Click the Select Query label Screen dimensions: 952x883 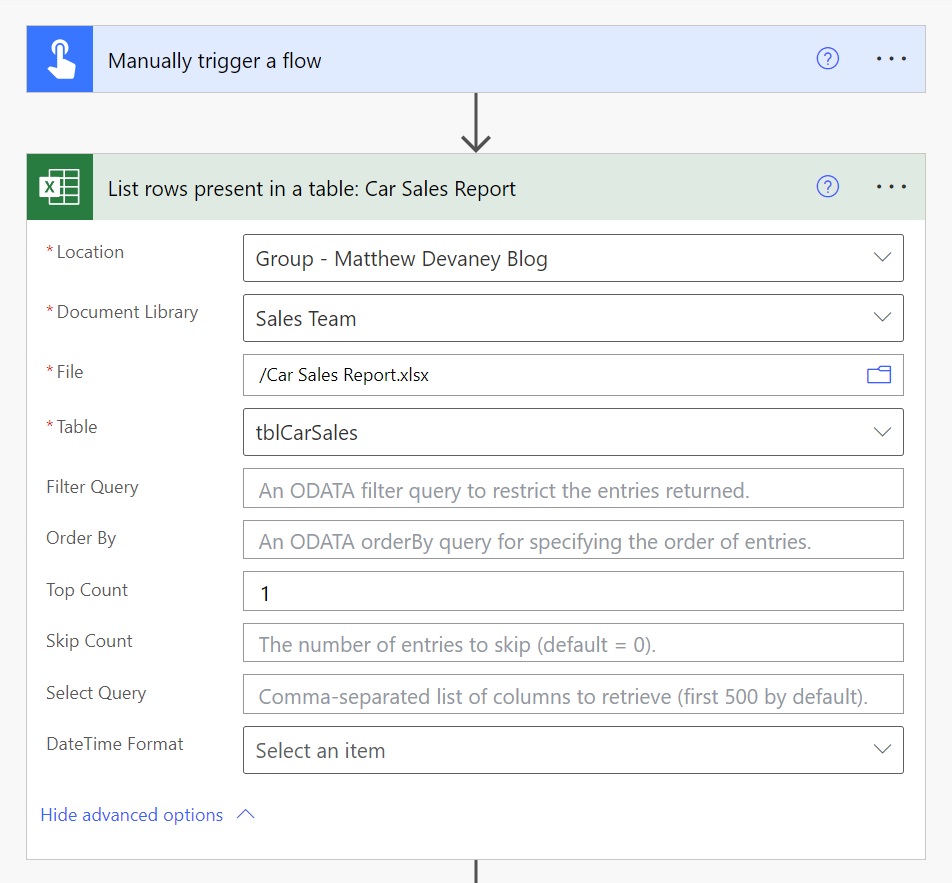pyautogui.click(x=96, y=693)
